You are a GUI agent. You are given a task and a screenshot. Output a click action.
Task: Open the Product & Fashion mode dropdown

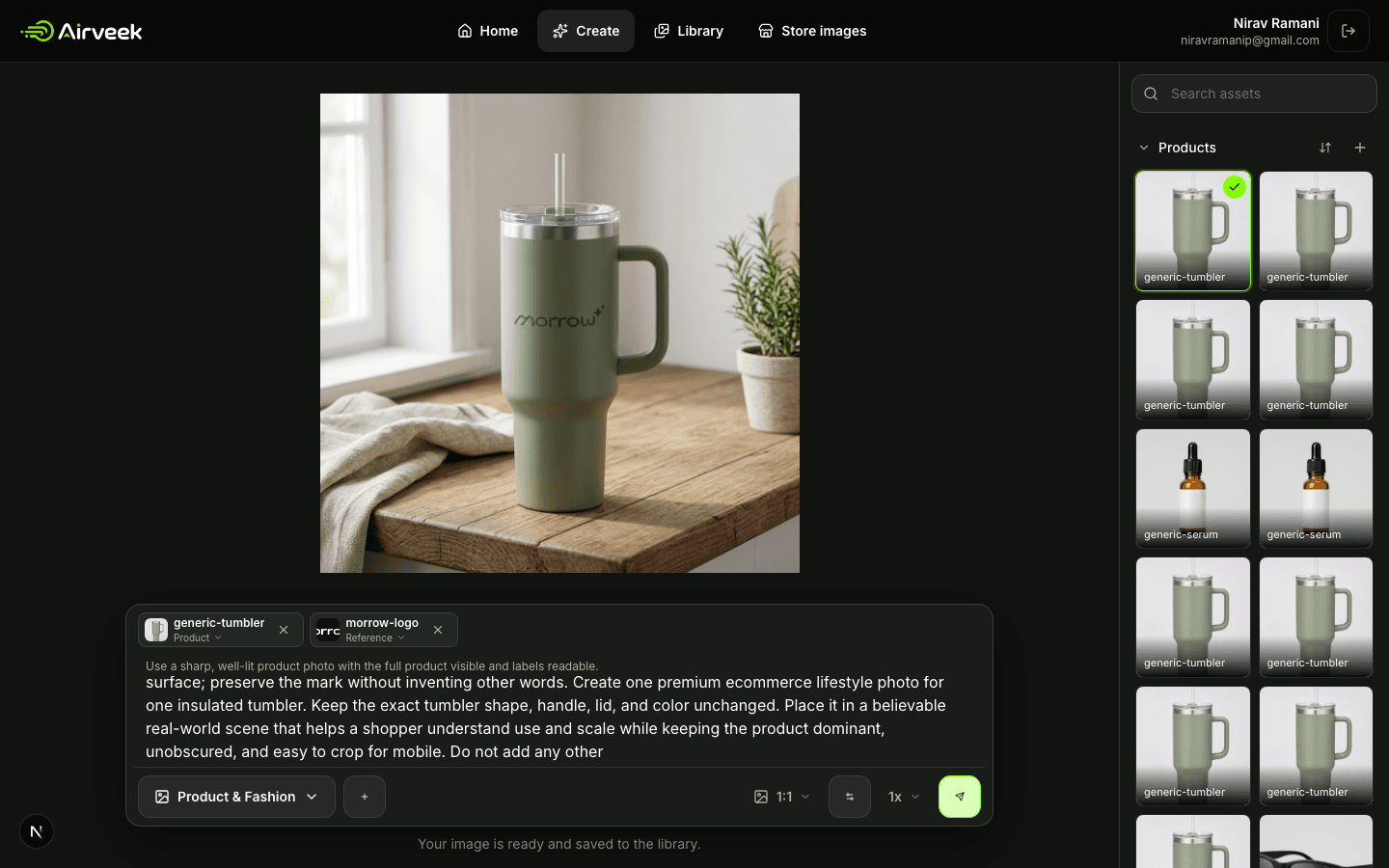pyautogui.click(x=236, y=797)
